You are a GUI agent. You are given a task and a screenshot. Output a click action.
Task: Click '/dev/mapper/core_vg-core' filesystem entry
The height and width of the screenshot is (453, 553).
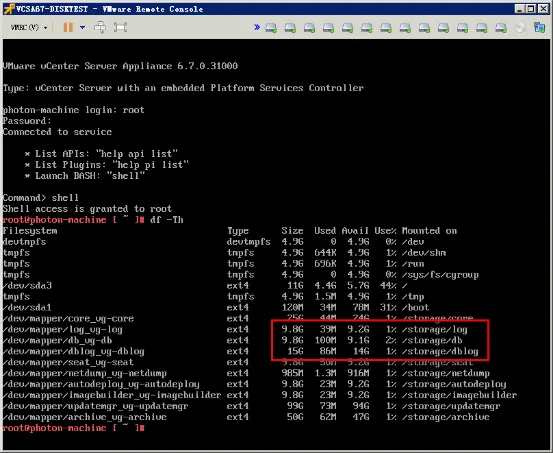[x=68, y=318]
